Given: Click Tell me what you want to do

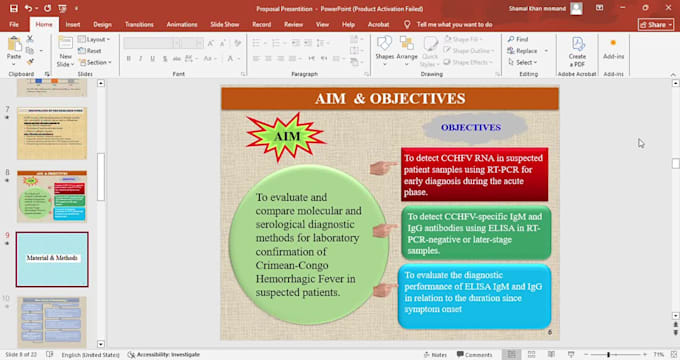Looking at the screenshot, I should (454, 25).
